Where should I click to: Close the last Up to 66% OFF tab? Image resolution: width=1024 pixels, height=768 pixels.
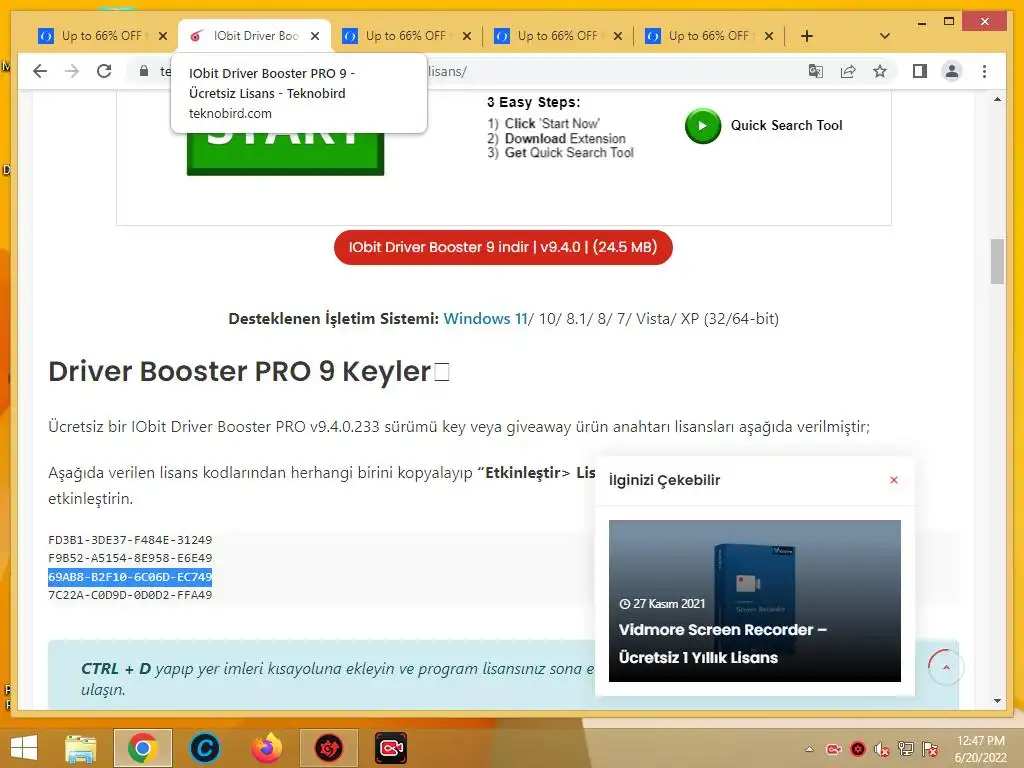pos(769,36)
